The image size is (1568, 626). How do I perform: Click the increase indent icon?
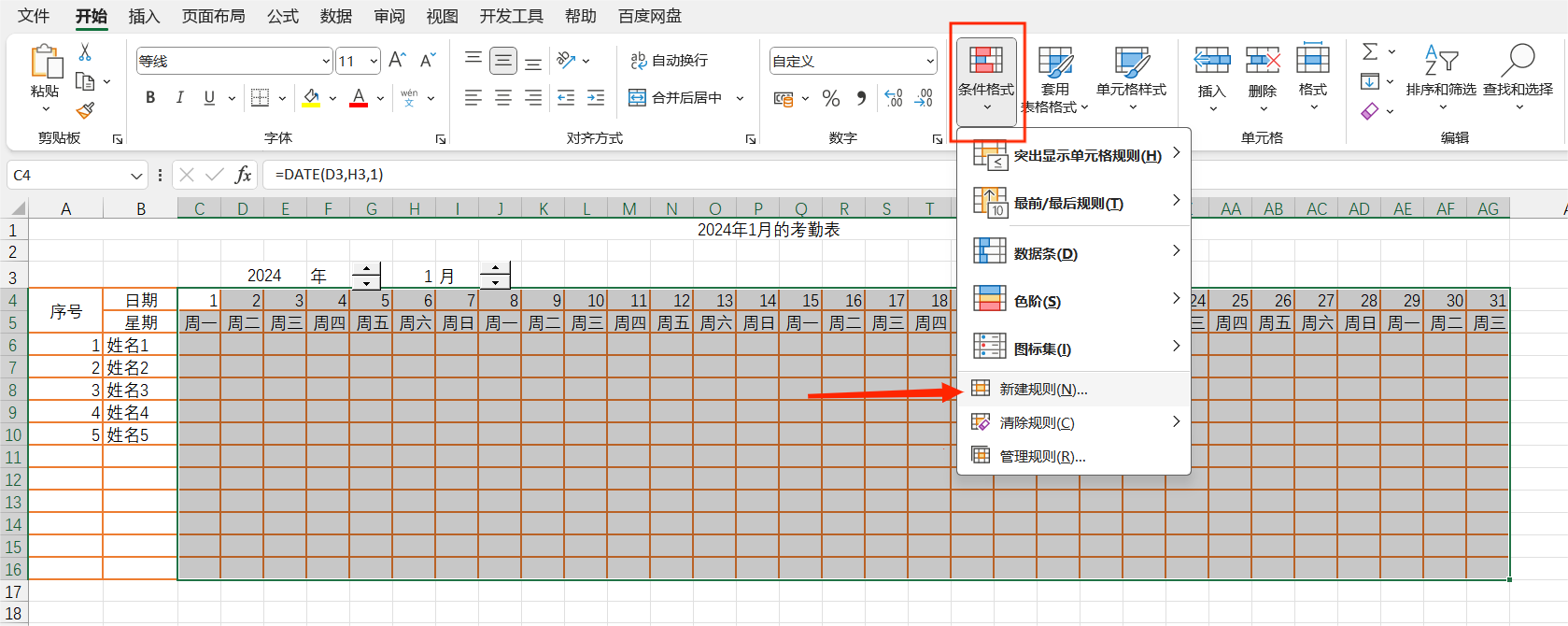point(596,97)
